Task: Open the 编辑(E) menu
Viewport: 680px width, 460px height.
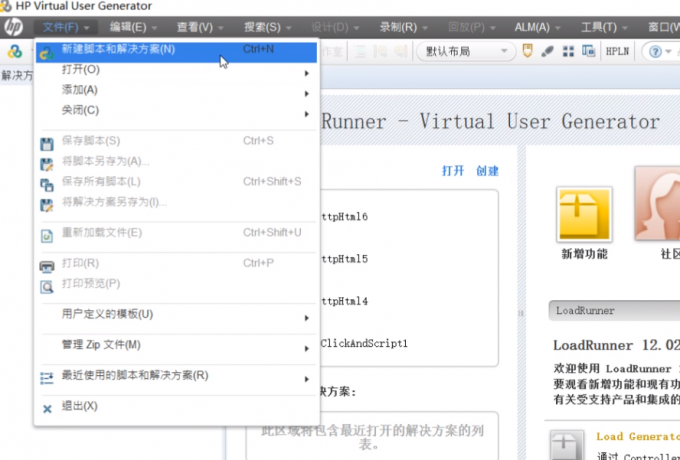Action: 133,27
